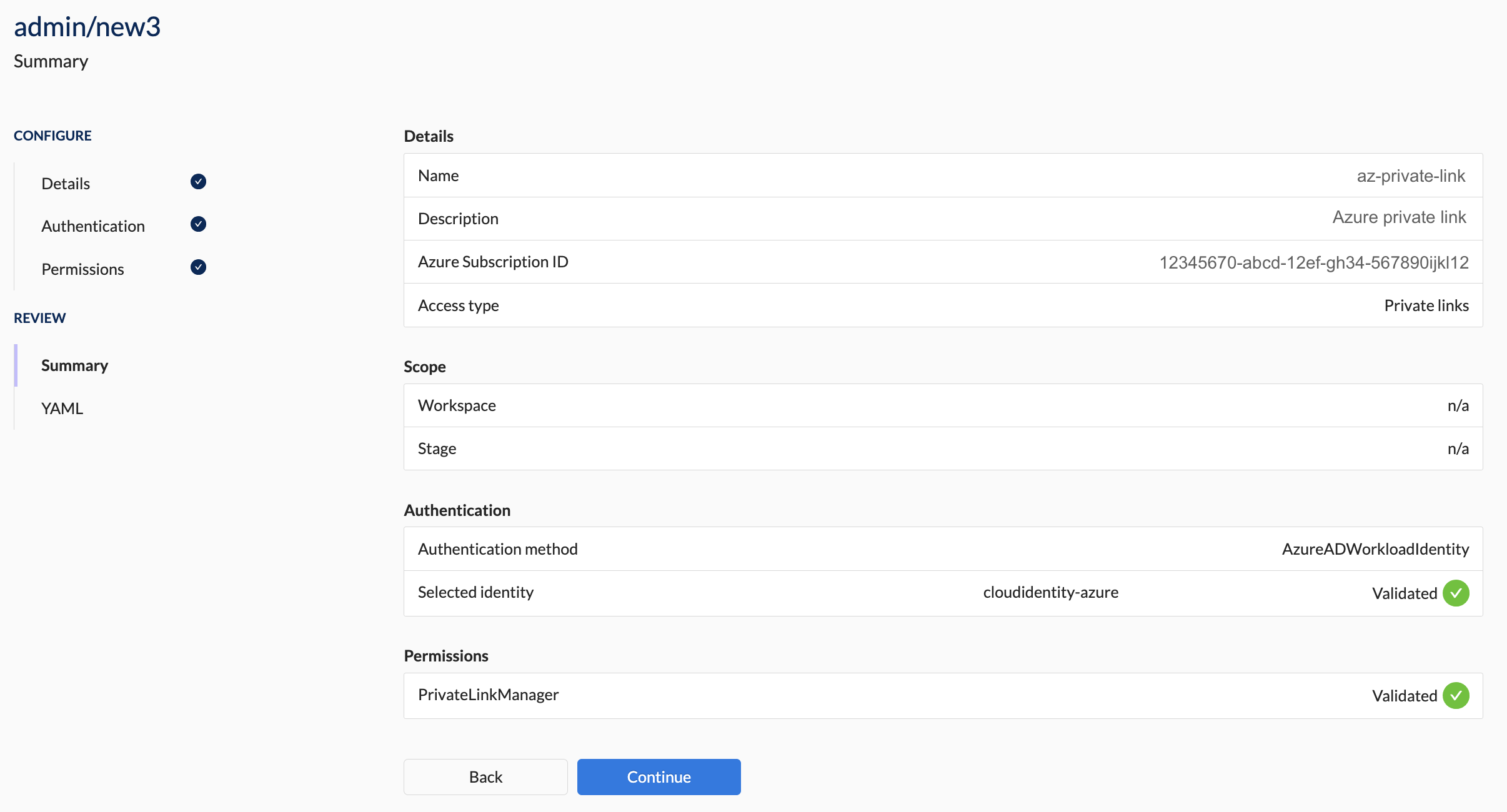Click the green check beside PrivateLinkManager
1507x812 pixels.
point(1456,696)
